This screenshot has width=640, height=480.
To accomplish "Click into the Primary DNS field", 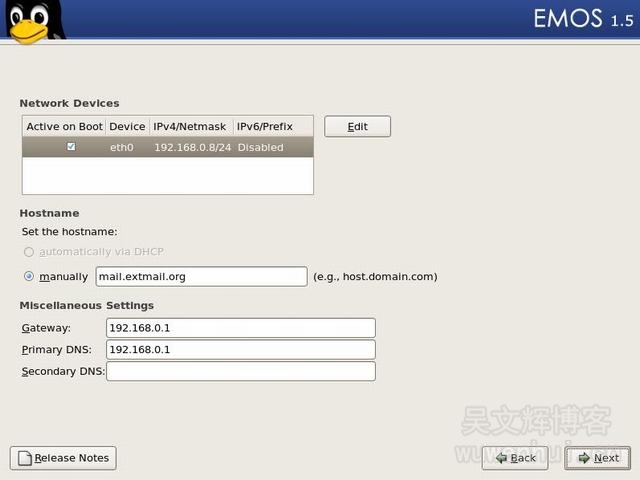I will (x=240, y=350).
